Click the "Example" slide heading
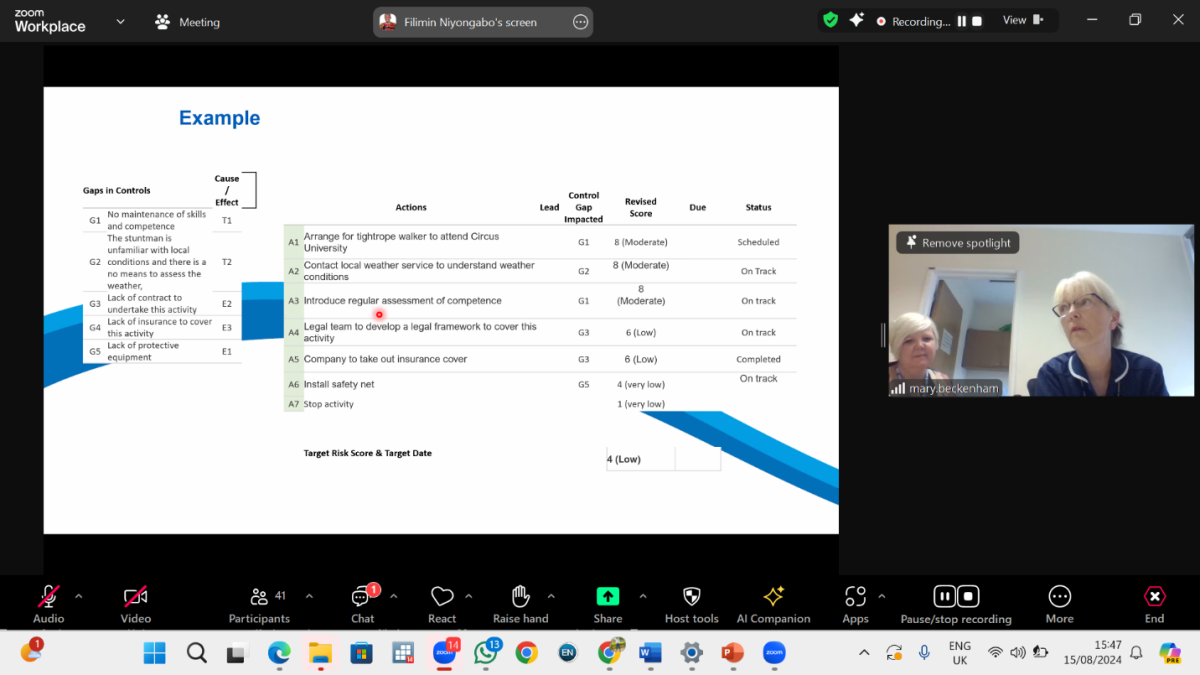The width and height of the screenshot is (1200, 675). pos(219,118)
